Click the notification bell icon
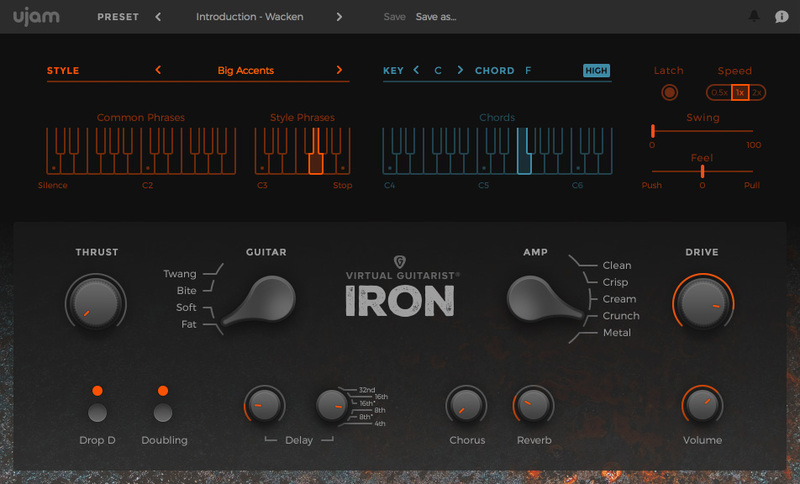The height and width of the screenshot is (484, 800). click(754, 17)
